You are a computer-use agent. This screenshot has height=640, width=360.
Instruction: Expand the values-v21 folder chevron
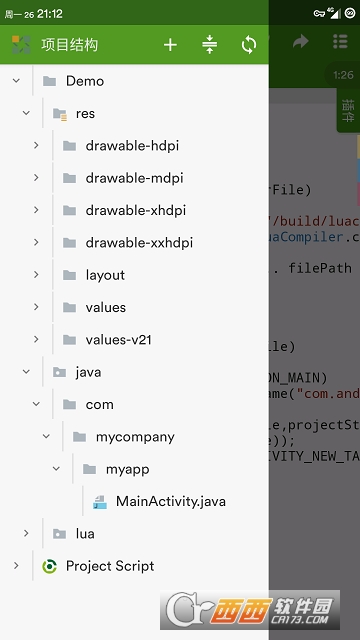[36, 339]
